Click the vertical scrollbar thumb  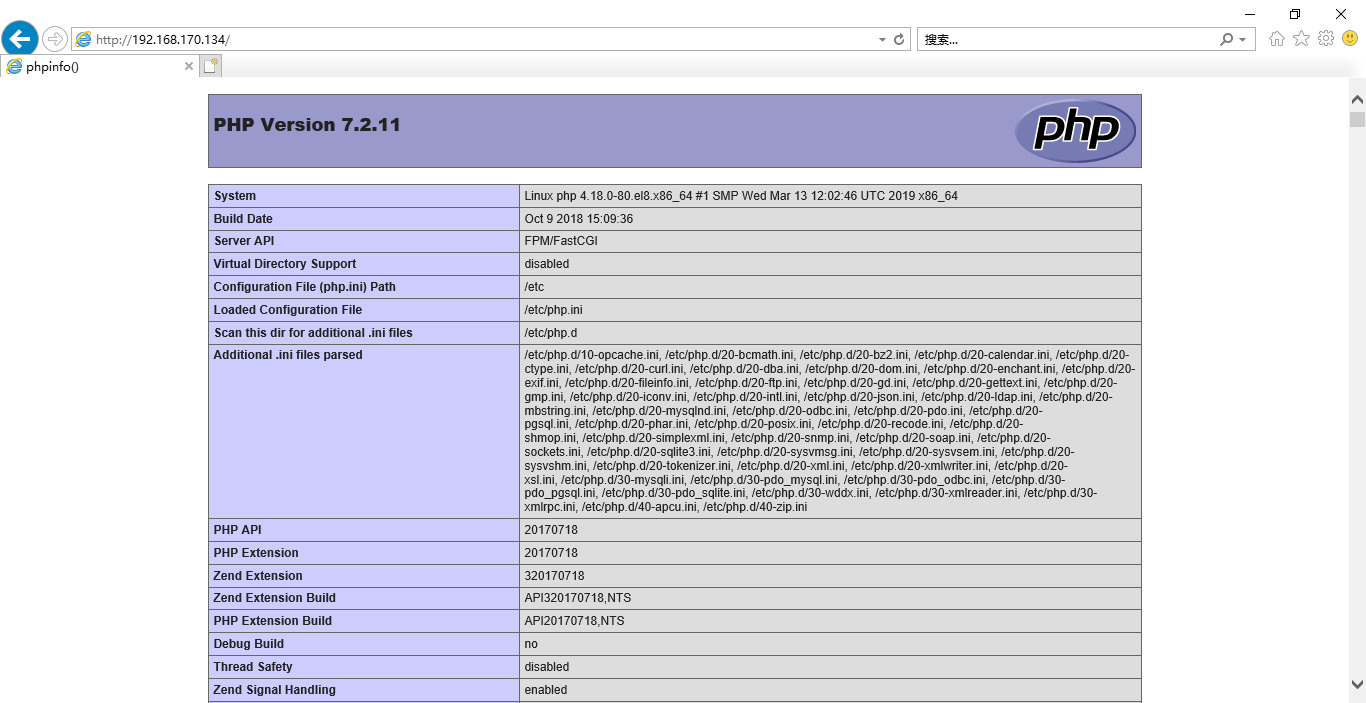tap(1357, 119)
